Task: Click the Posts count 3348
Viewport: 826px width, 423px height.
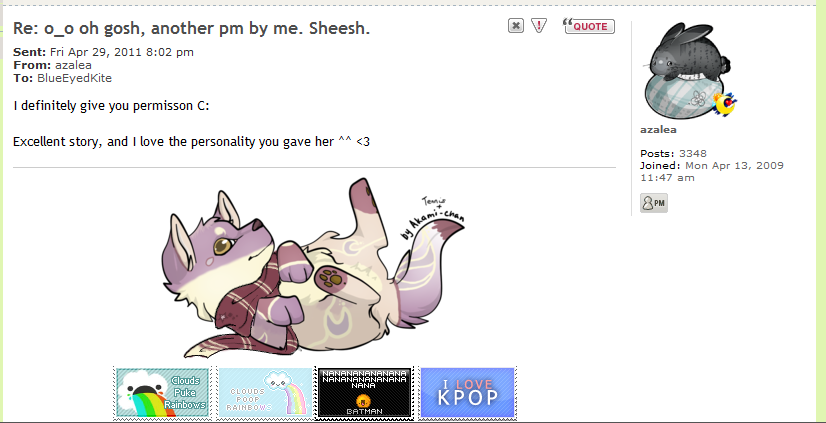Action: [693, 153]
